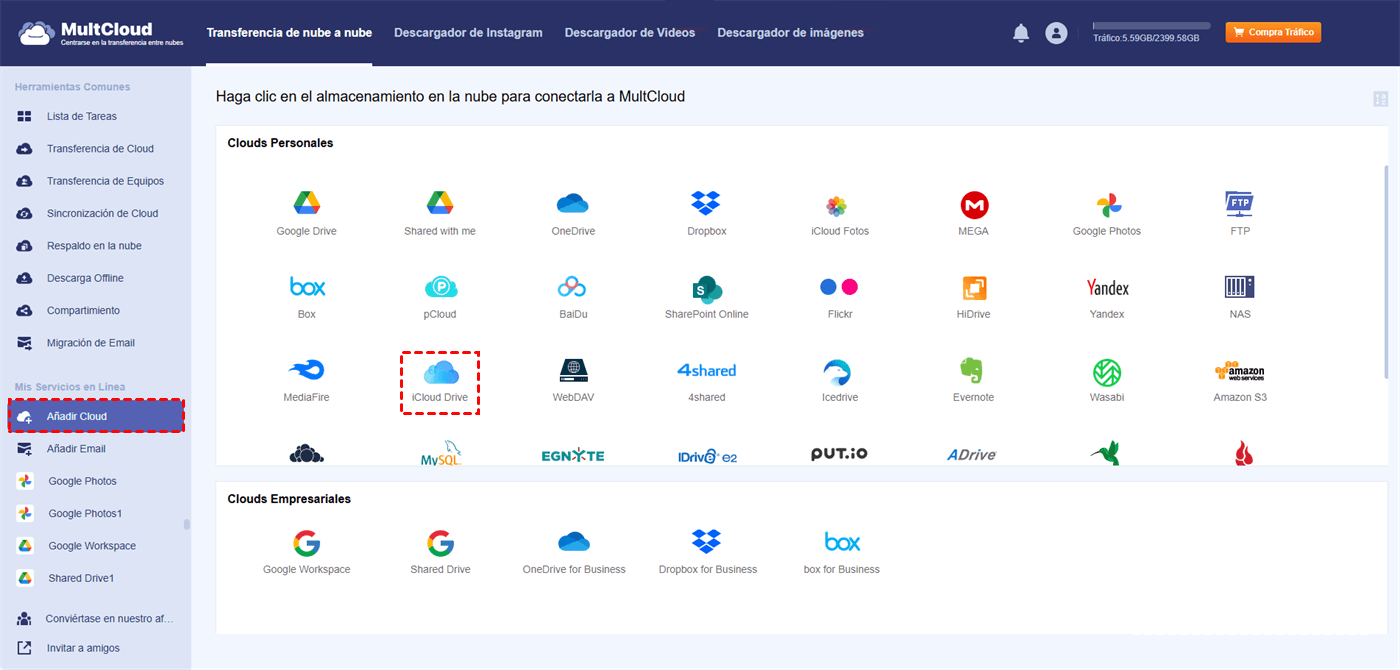Viewport: 1400px width, 670px height.
Task: Select the Dropbox personal cloud icon
Action: coord(706,204)
